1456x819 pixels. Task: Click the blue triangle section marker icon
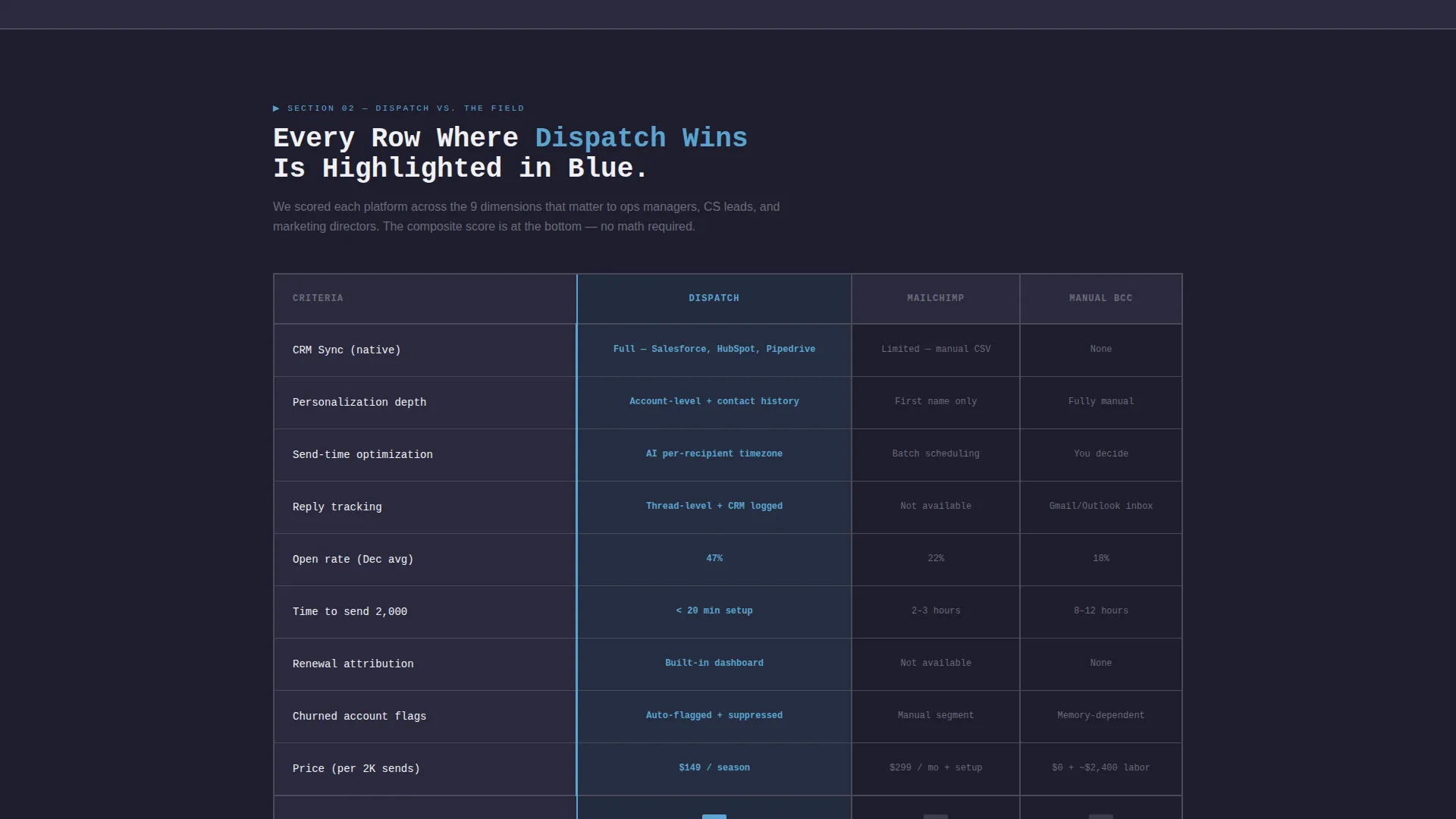pyautogui.click(x=276, y=108)
